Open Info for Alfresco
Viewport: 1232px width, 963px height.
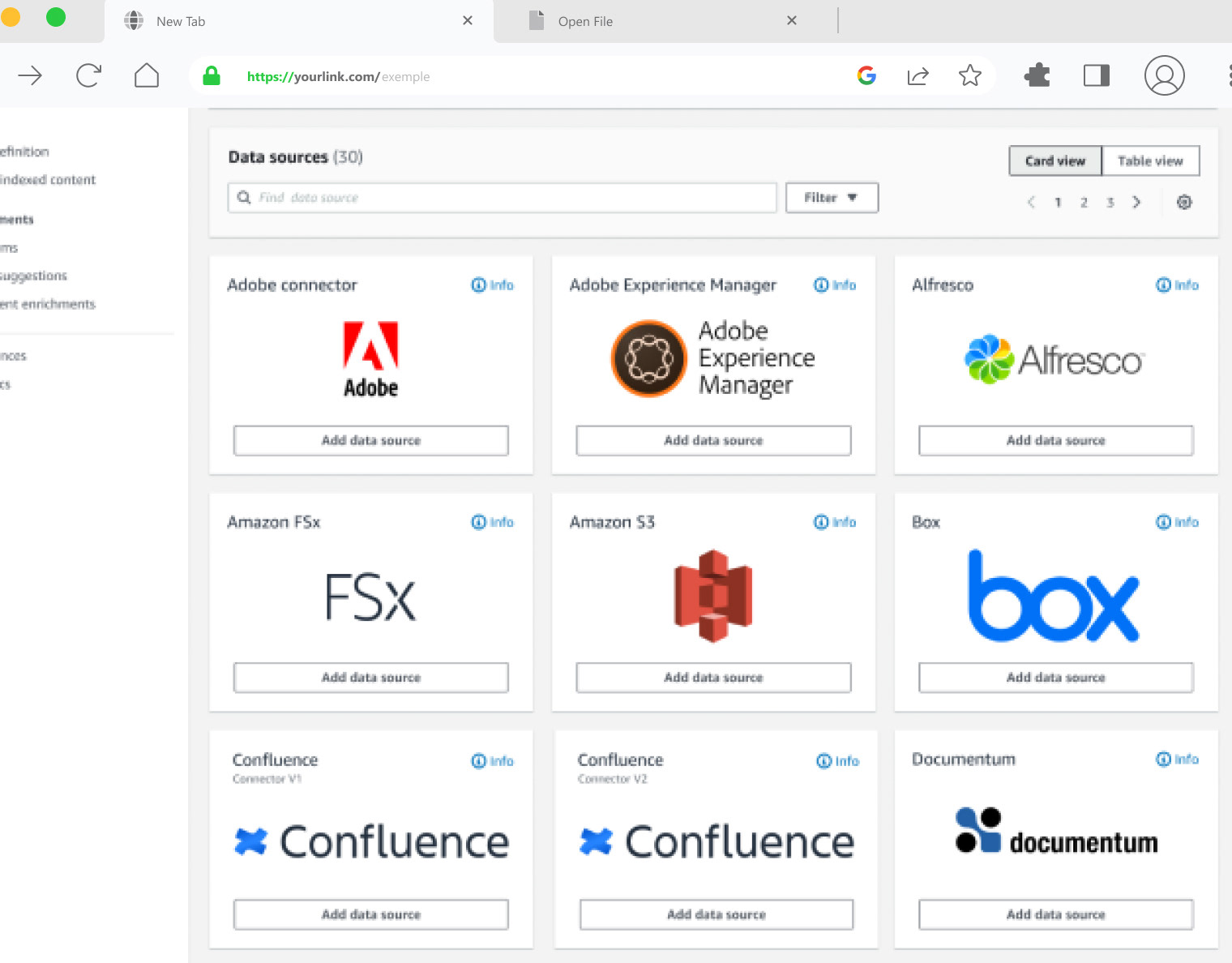[x=1177, y=285]
